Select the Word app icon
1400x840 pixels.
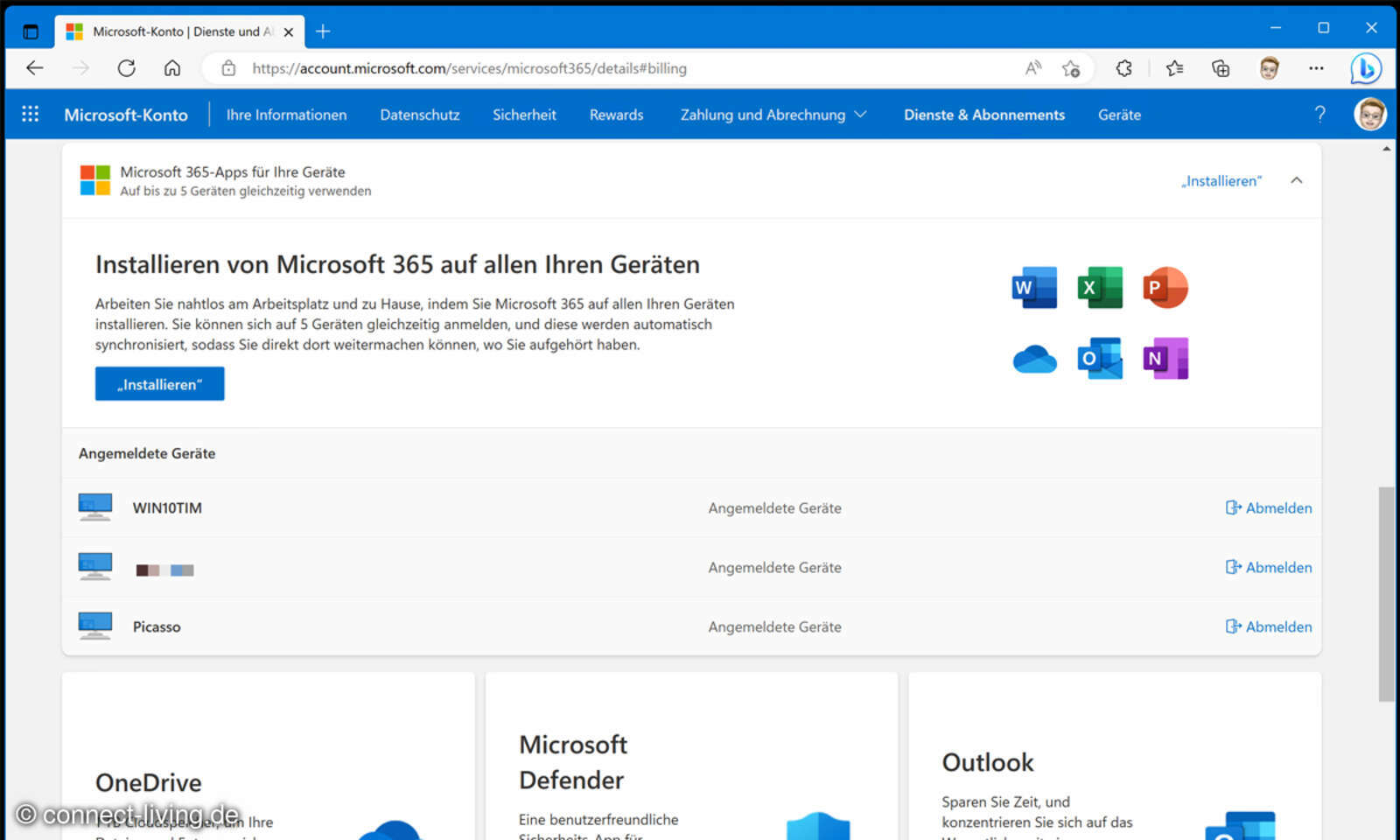pyautogui.click(x=1033, y=287)
